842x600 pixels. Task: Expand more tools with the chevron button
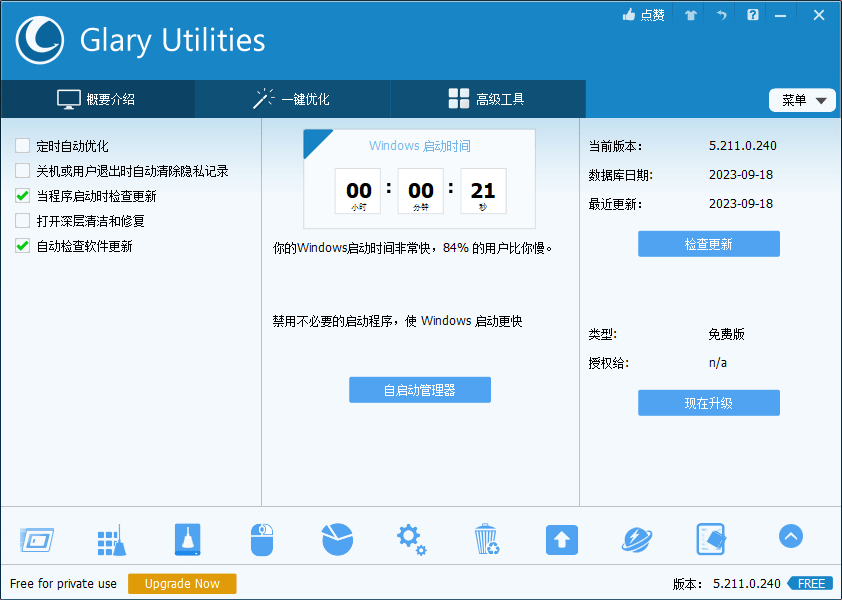pos(791,537)
